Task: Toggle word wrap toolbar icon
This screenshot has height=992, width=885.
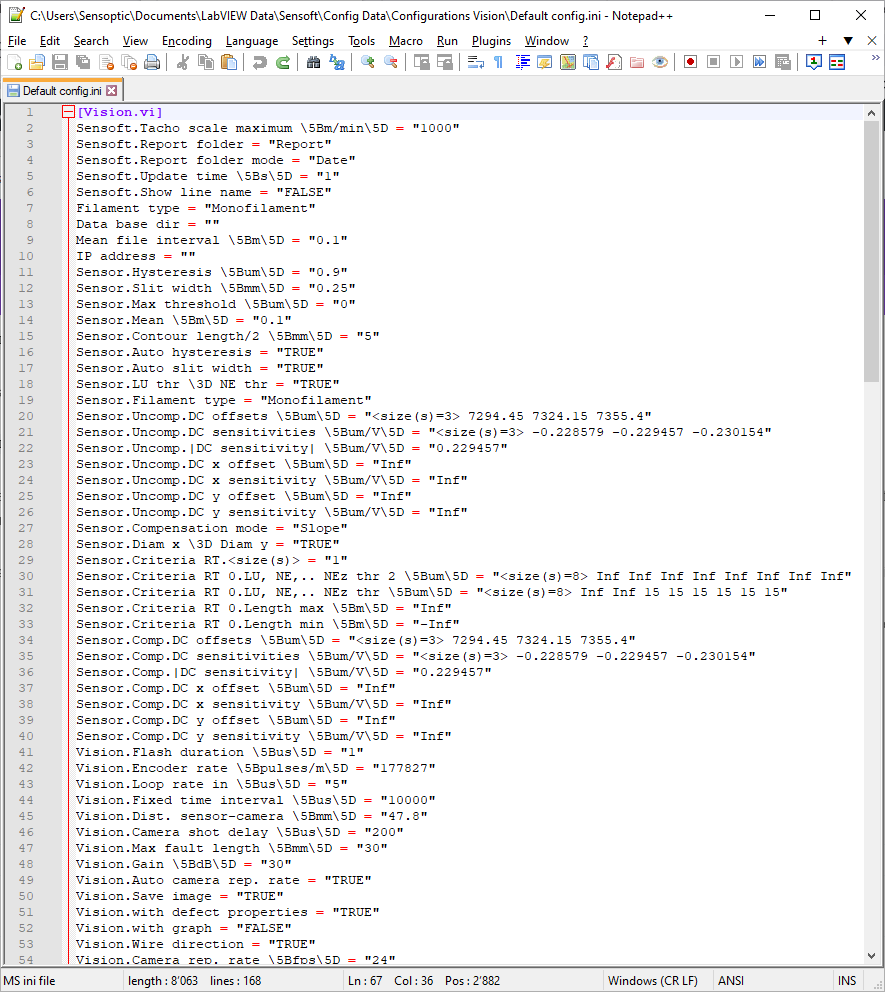Action: pos(475,62)
